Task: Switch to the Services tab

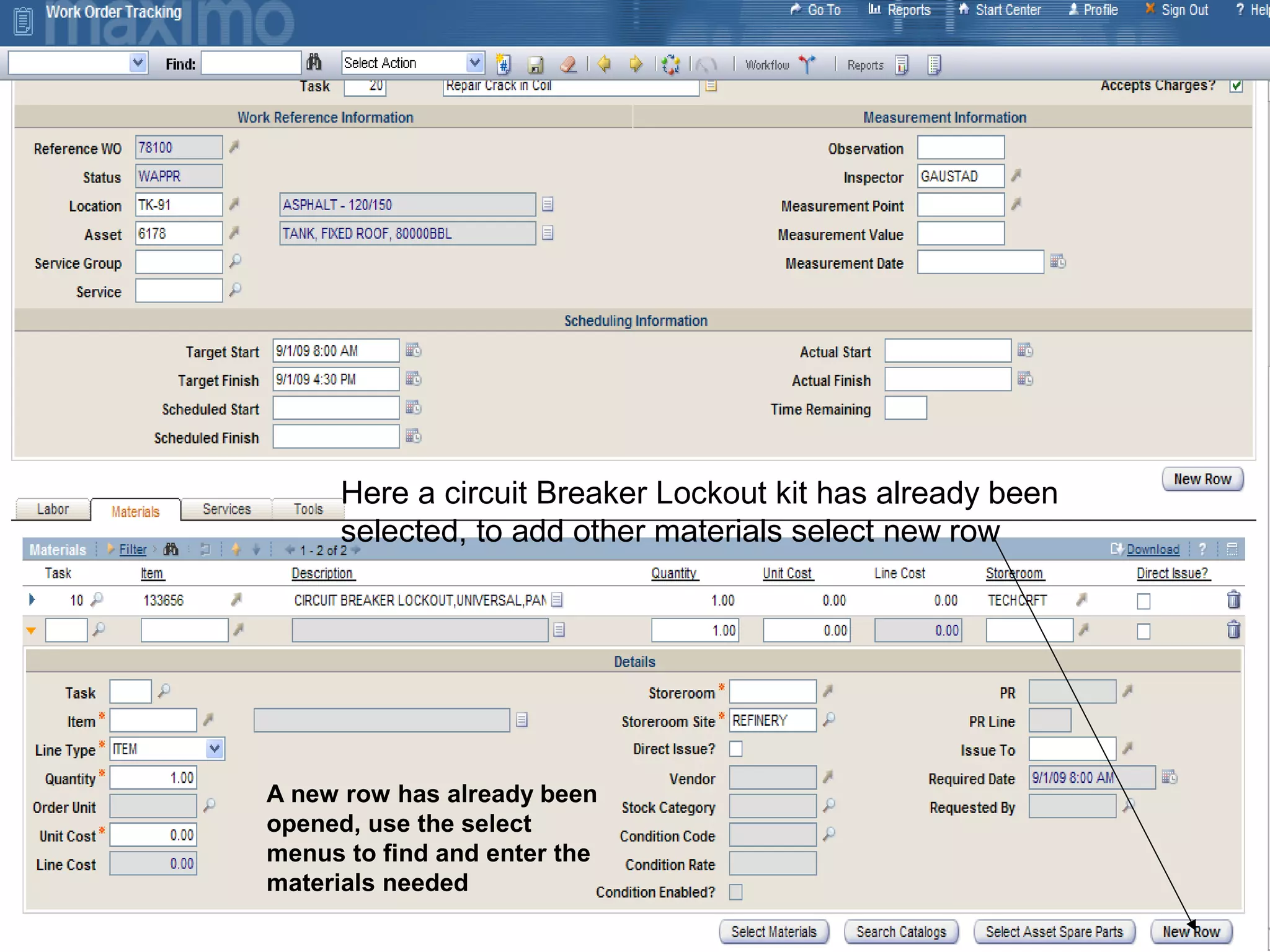Action: pyautogui.click(x=226, y=509)
